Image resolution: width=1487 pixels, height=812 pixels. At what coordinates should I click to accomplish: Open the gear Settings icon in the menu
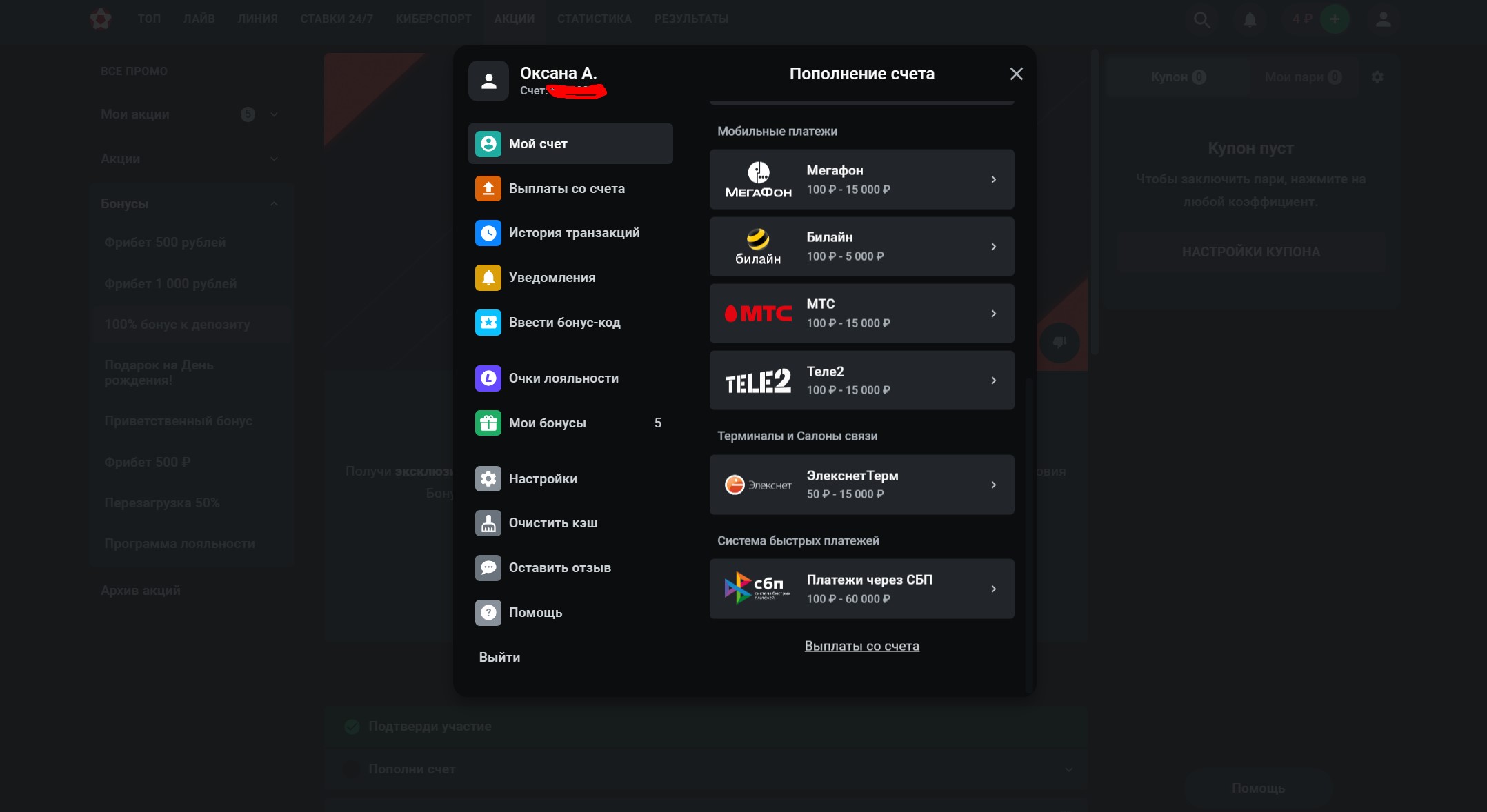488,478
